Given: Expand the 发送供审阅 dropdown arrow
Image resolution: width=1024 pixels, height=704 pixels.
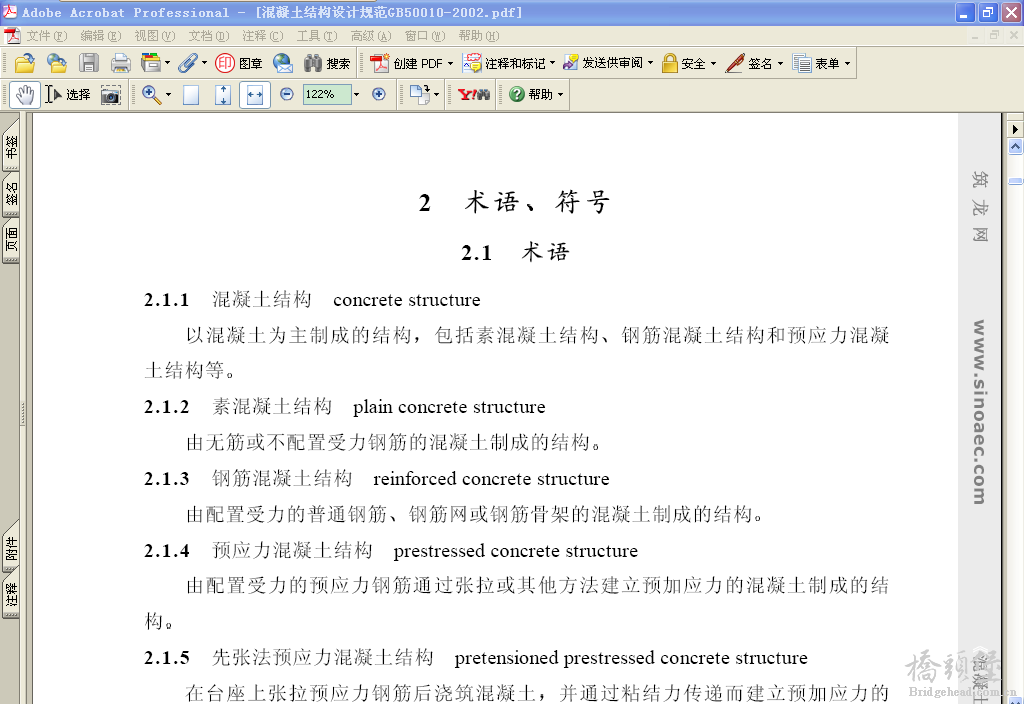Looking at the screenshot, I should coord(650,63).
